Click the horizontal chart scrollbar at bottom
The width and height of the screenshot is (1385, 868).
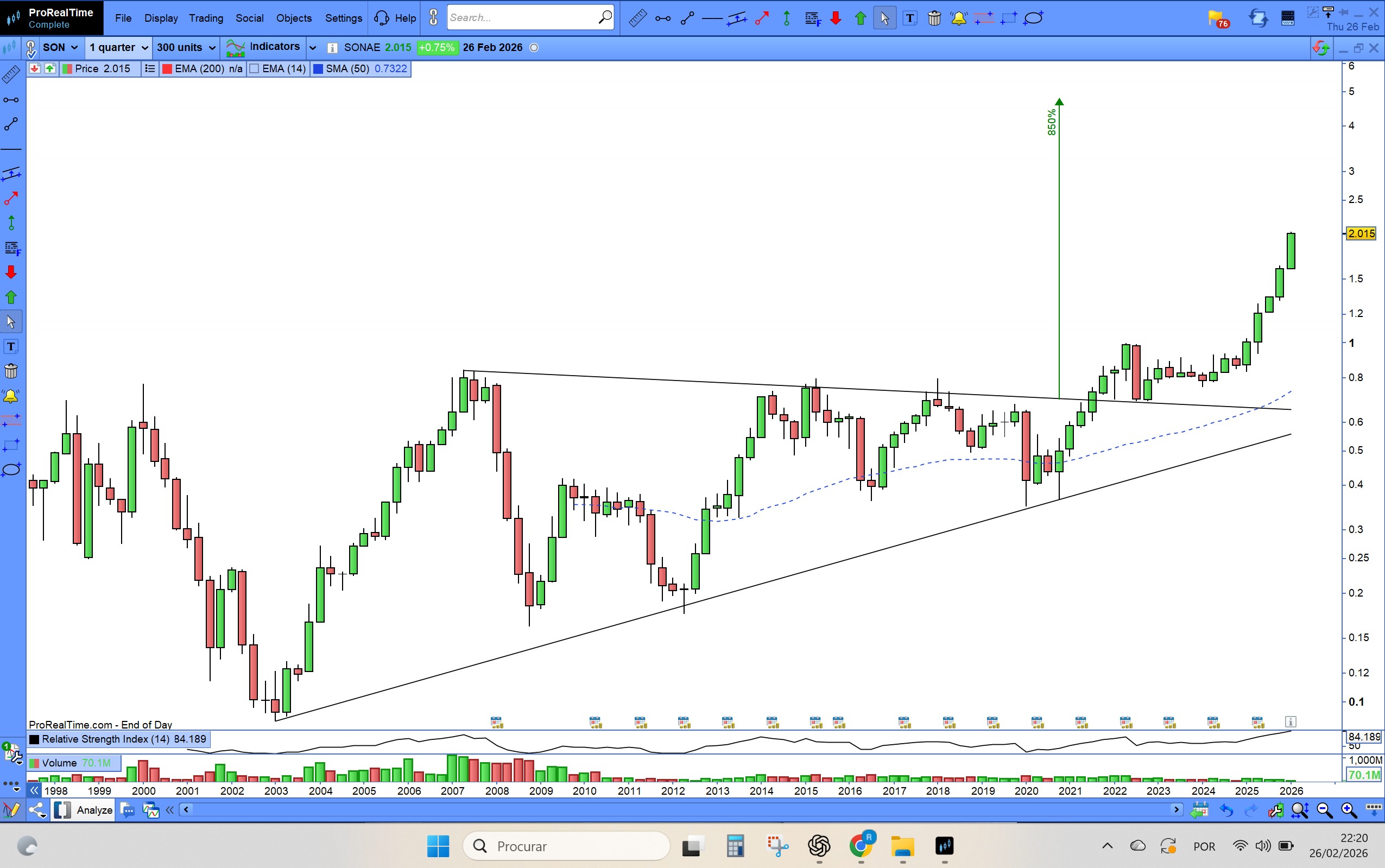point(677,809)
